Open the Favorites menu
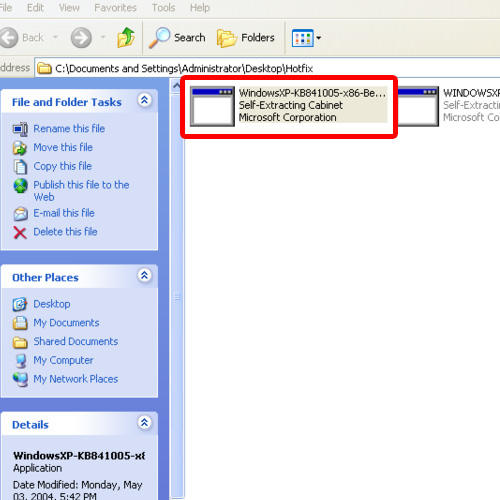Screen dimensions: 500x500 coord(115,7)
